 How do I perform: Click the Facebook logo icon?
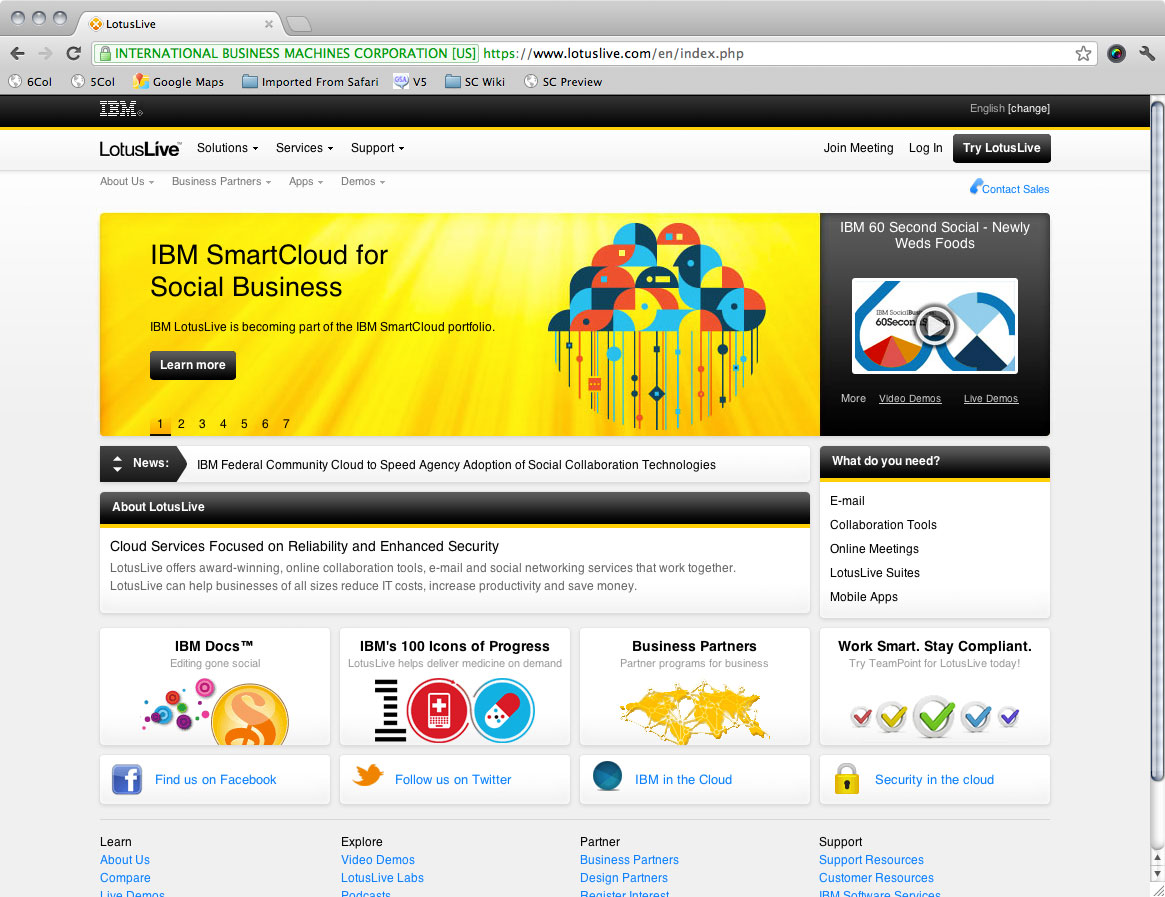tap(127, 779)
